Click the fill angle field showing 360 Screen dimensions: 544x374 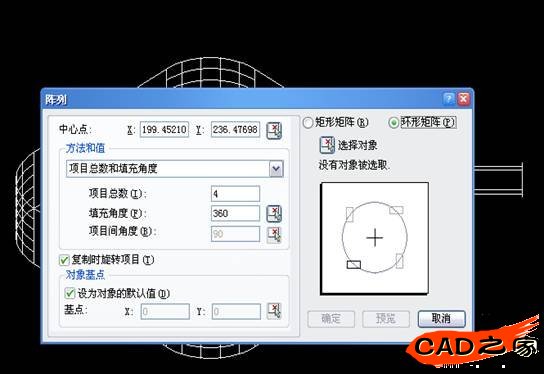click(x=235, y=213)
